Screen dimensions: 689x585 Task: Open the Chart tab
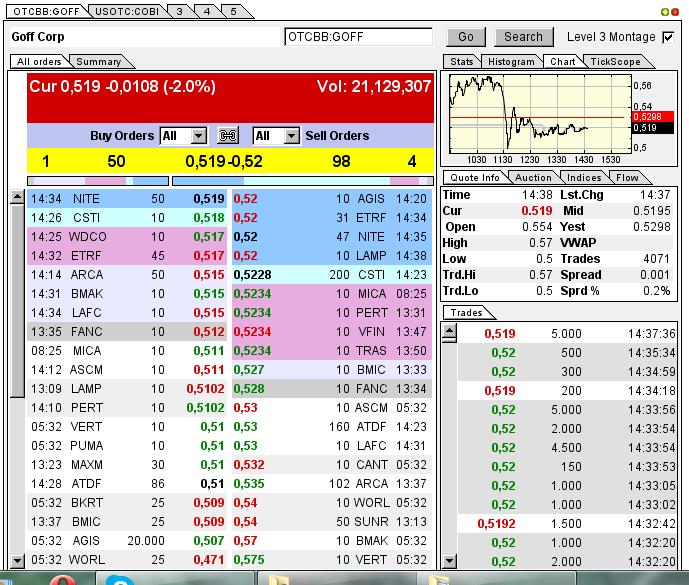(x=563, y=62)
